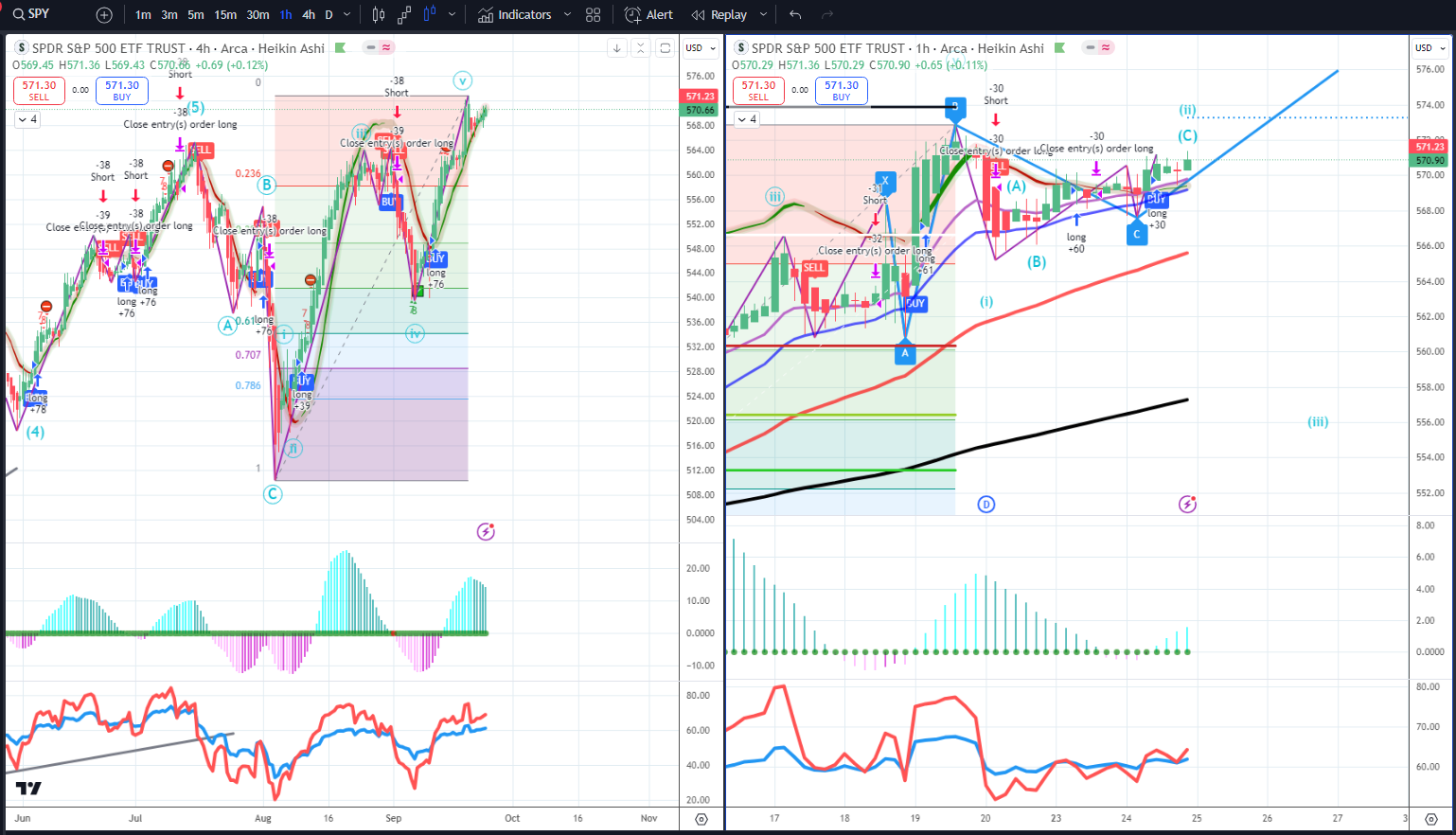
Task: Select the 30m timeframe
Action: coord(257,15)
